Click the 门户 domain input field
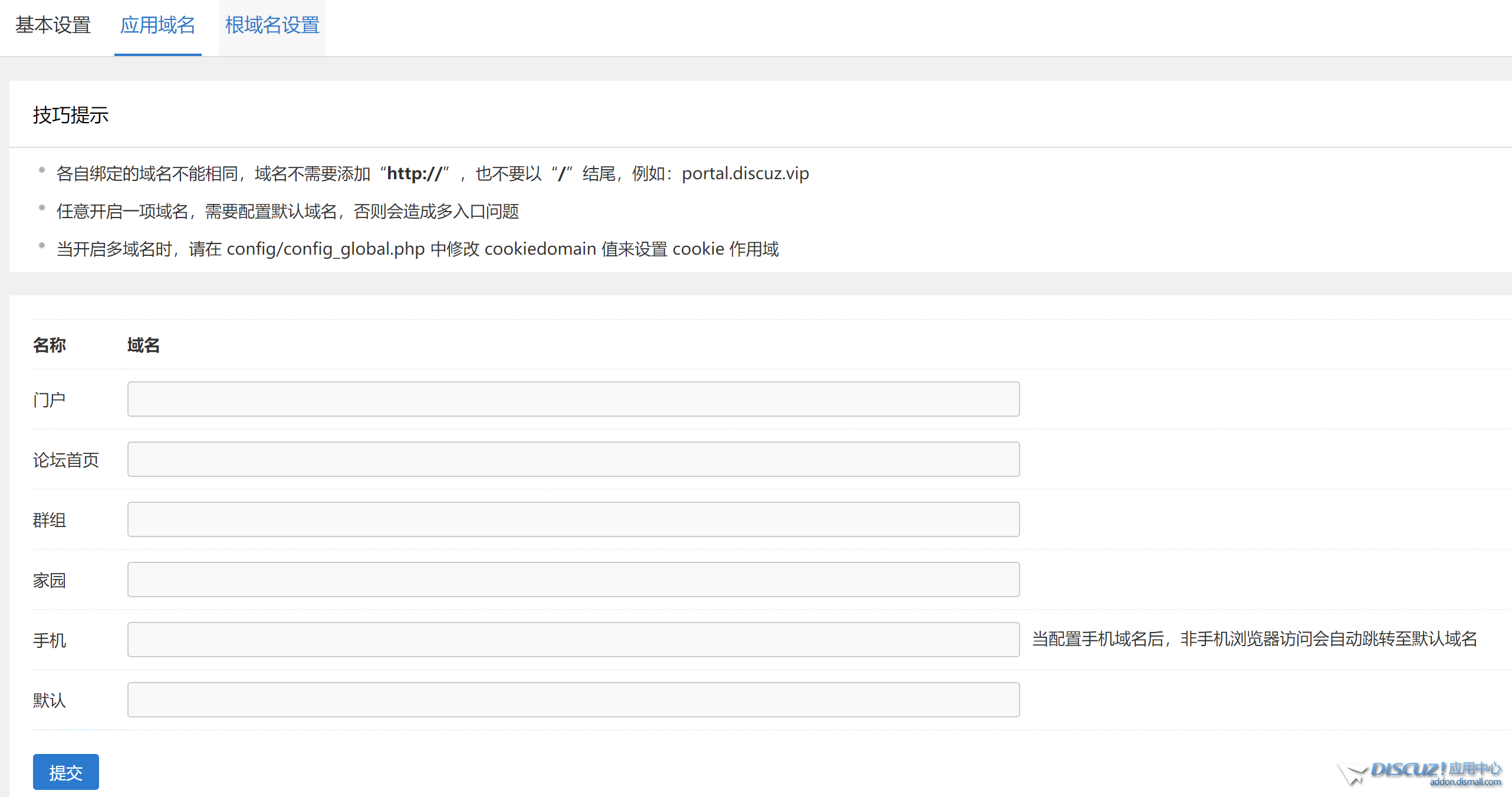Viewport: 1512px width, 797px height. [x=573, y=399]
